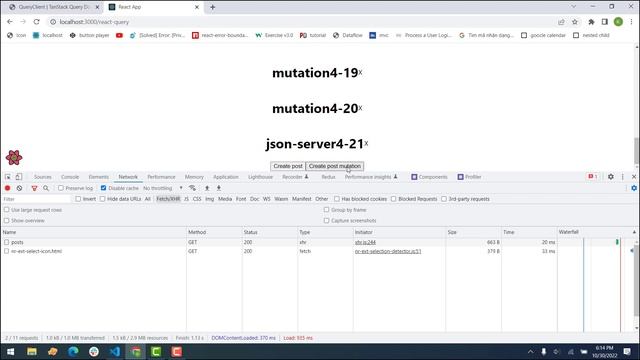Image resolution: width=640 pixels, height=360 pixels.
Task: Open the React Profiler tab
Action: pyautogui.click(x=469, y=177)
